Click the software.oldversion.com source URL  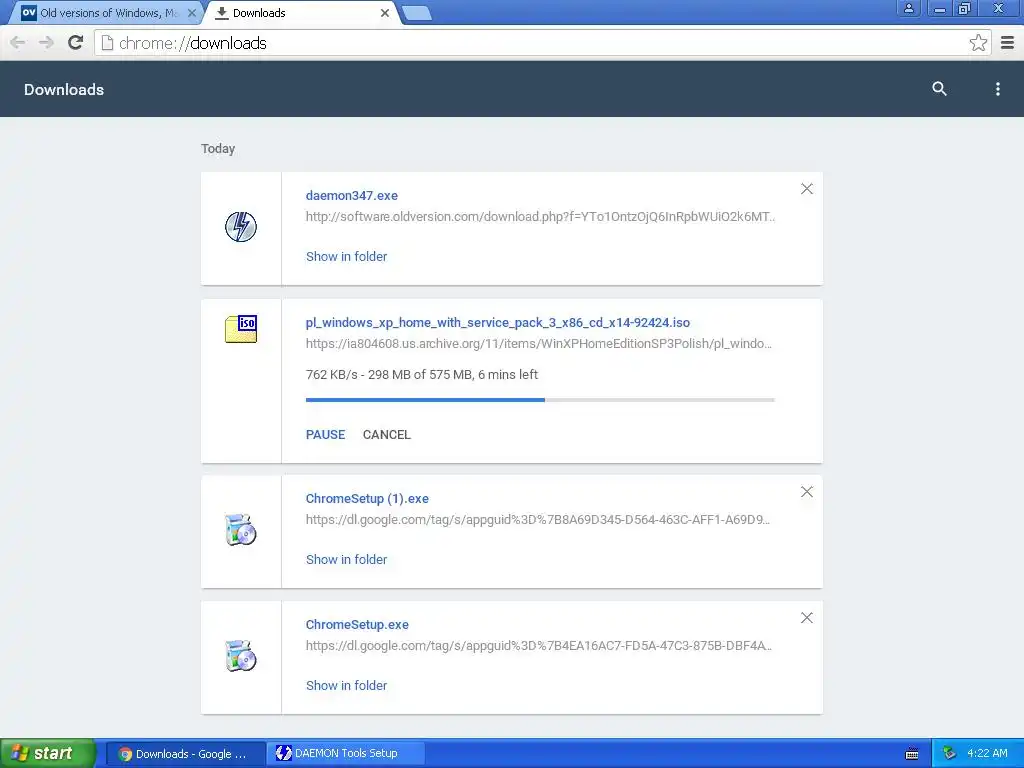tap(540, 217)
